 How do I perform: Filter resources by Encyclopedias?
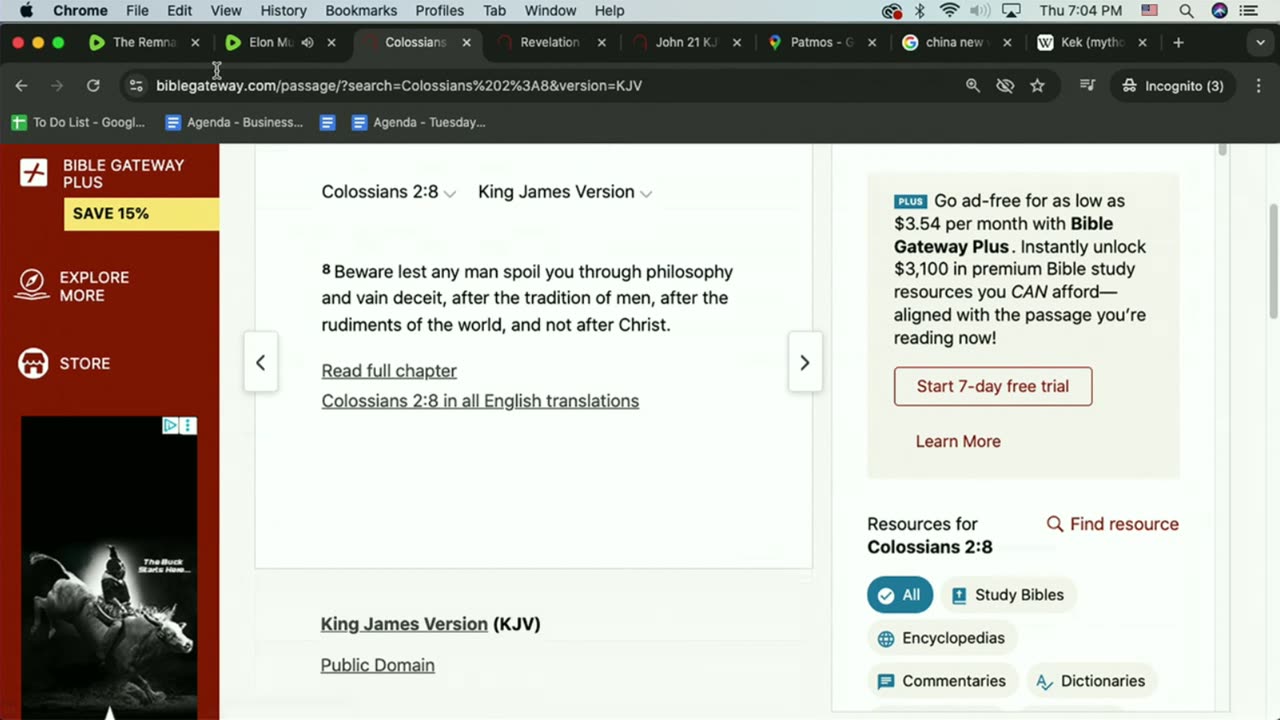[941, 638]
